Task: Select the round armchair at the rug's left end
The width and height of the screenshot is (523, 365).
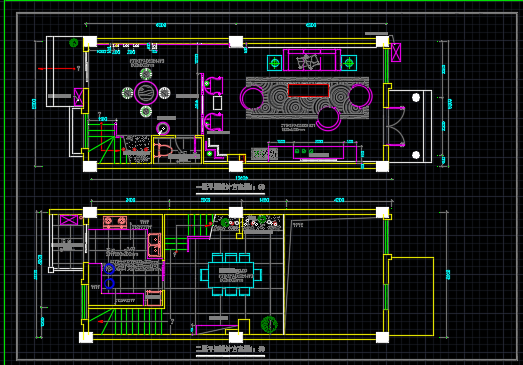Action: click(252, 97)
